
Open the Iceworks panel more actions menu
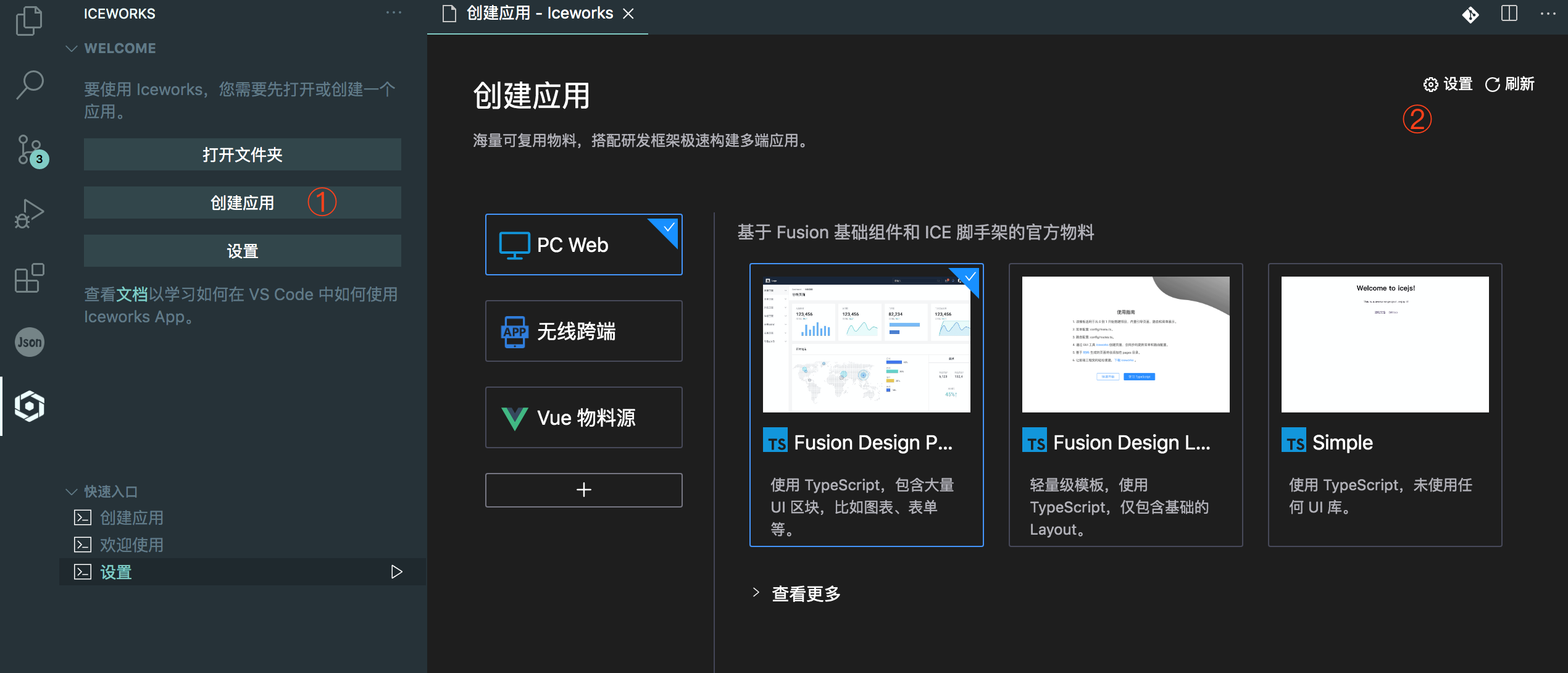click(x=394, y=13)
